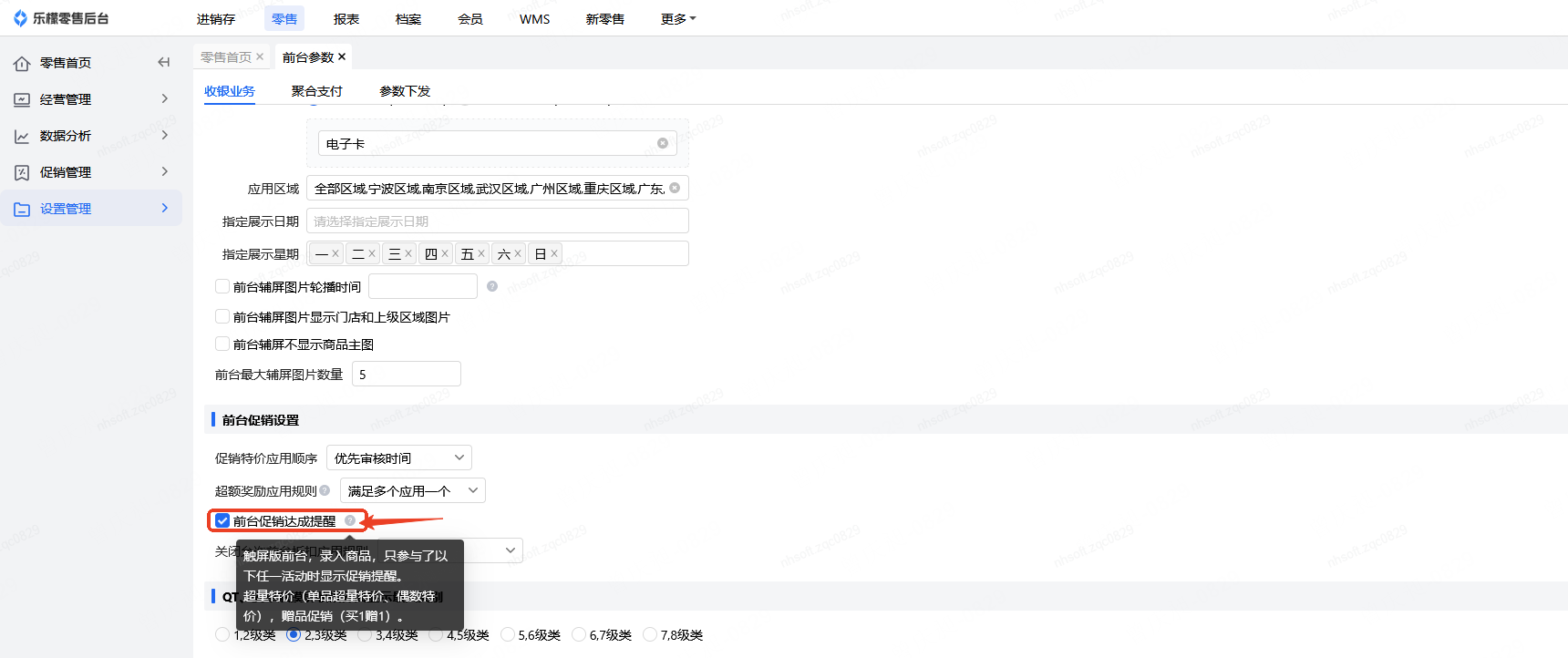Viewport: 1568px width, 658px height.
Task: Open 超额奖励应用规则 dropdown
Action: (413, 490)
